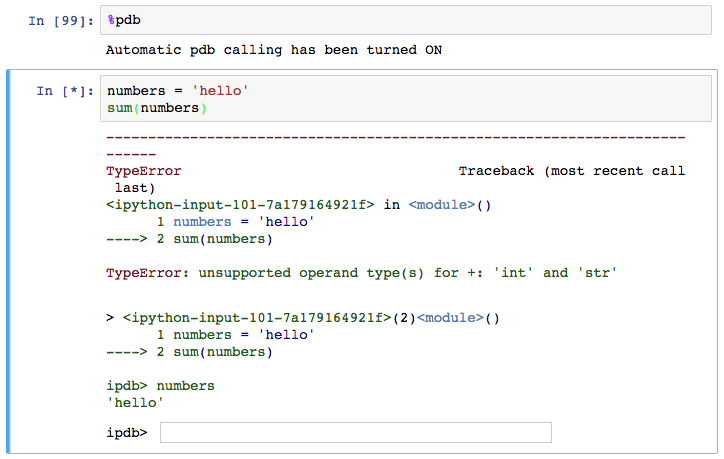Click the ipdb debugger input field
This screenshot has width=724, height=459.
point(355,432)
